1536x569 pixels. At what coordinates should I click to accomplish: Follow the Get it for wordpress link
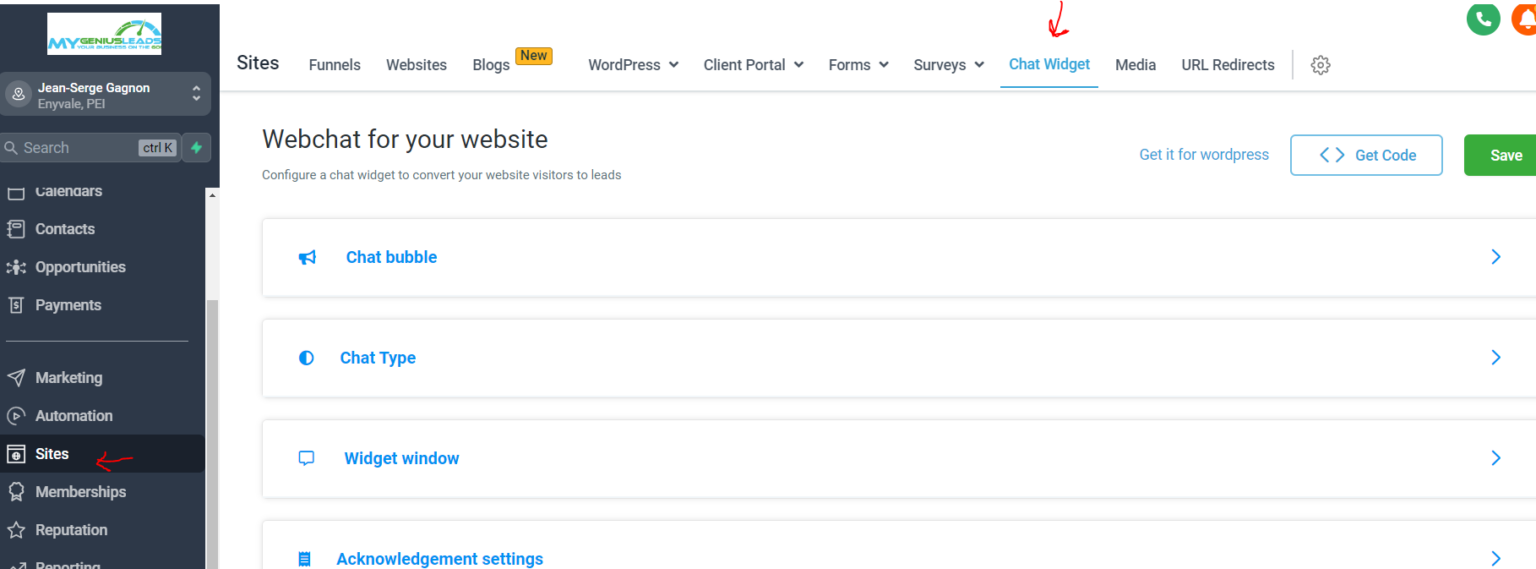[x=1203, y=155]
